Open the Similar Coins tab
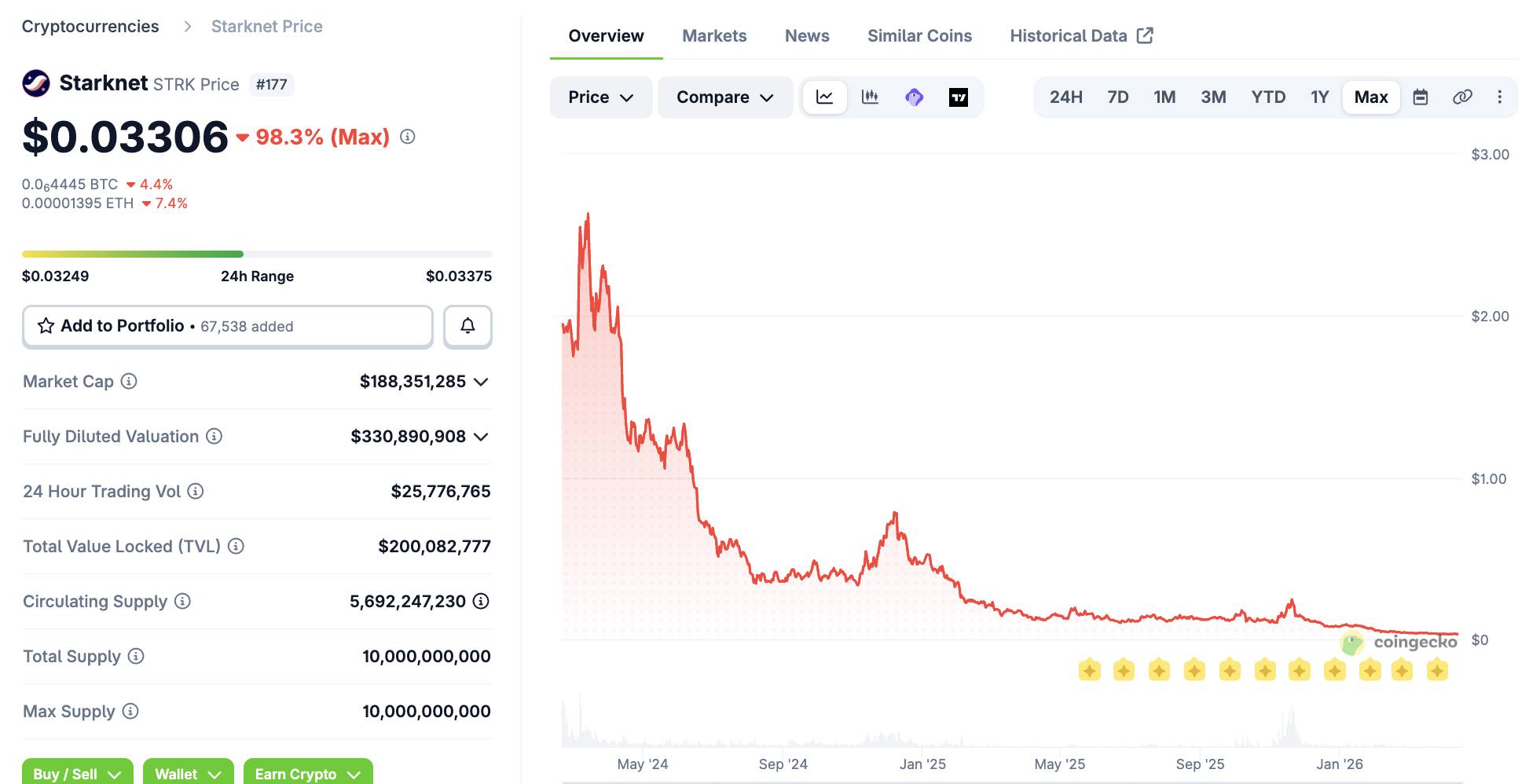The image size is (1529, 784). [919, 36]
